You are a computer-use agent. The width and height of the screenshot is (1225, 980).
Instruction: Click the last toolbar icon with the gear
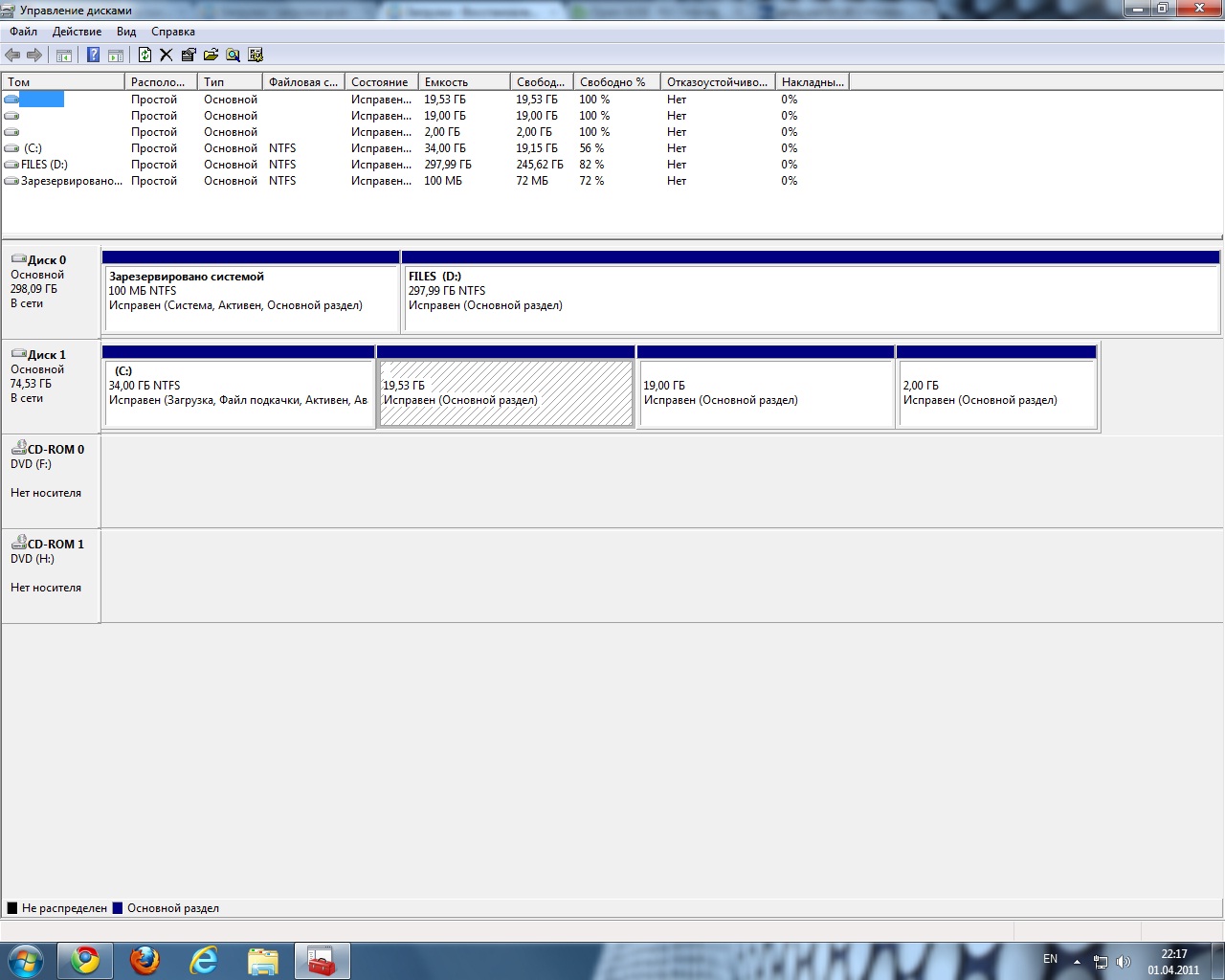256,56
